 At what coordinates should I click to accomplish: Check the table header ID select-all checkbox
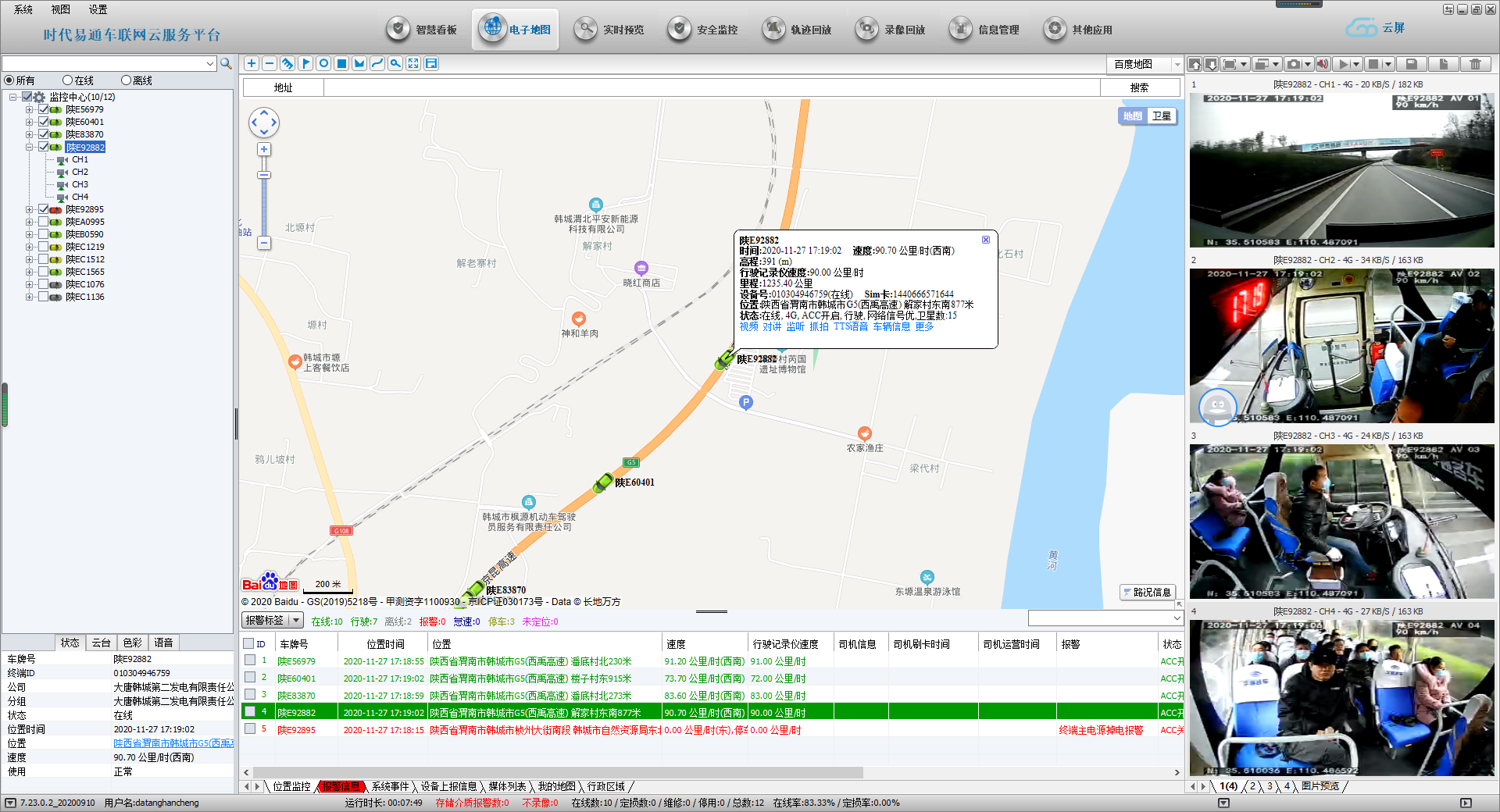point(248,643)
